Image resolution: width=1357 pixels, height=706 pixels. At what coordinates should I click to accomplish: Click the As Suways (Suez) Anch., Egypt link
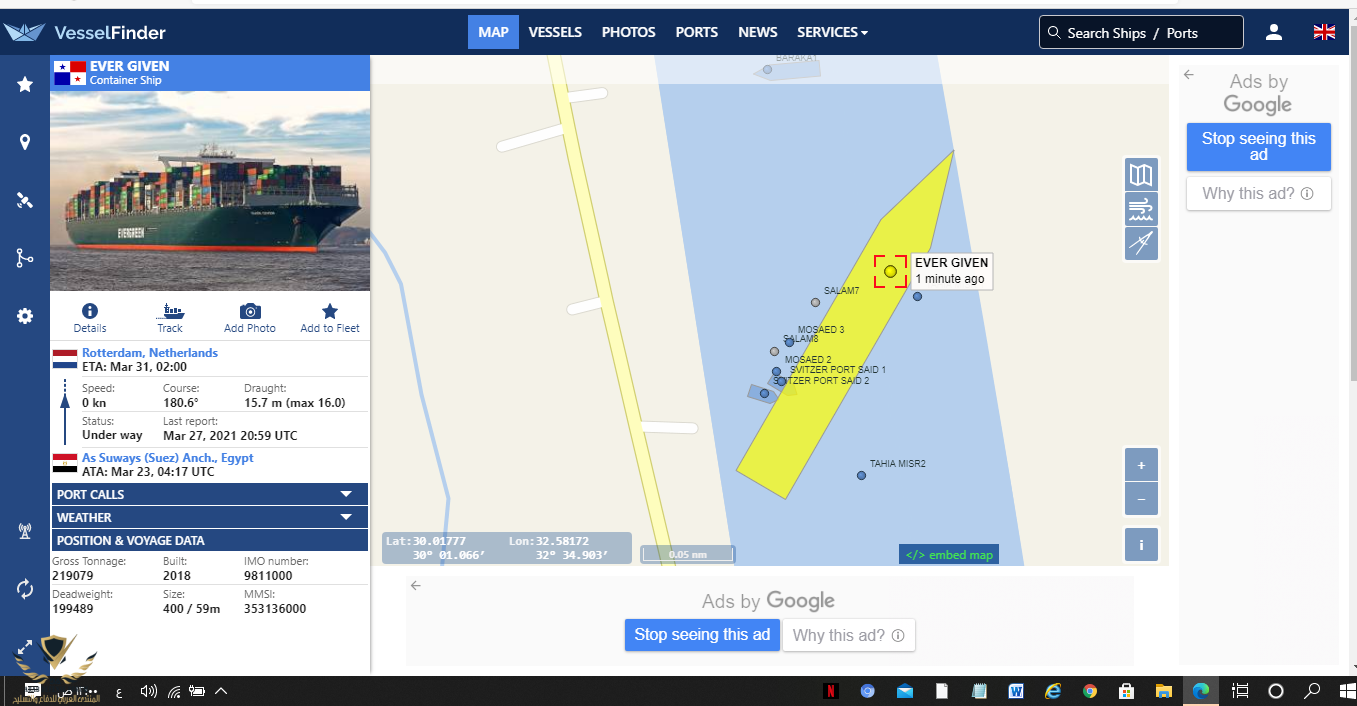168,458
